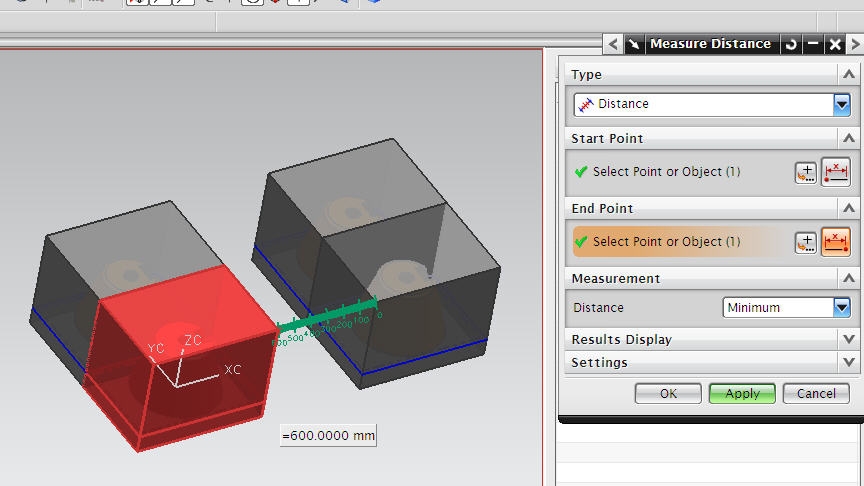Click the Settings header text
Viewport: 864px width, 486px height.
[x=600, y=363]
